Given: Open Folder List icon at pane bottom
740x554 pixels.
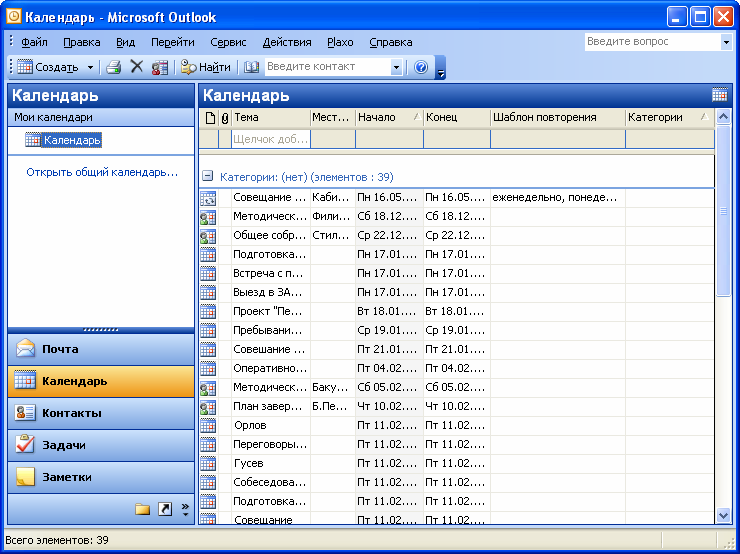Looking at the screenshot, I should [x=143, y=509].
